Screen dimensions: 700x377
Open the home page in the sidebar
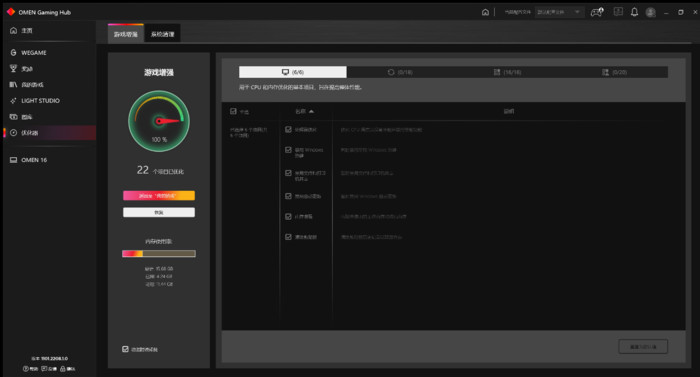[21, 30]
